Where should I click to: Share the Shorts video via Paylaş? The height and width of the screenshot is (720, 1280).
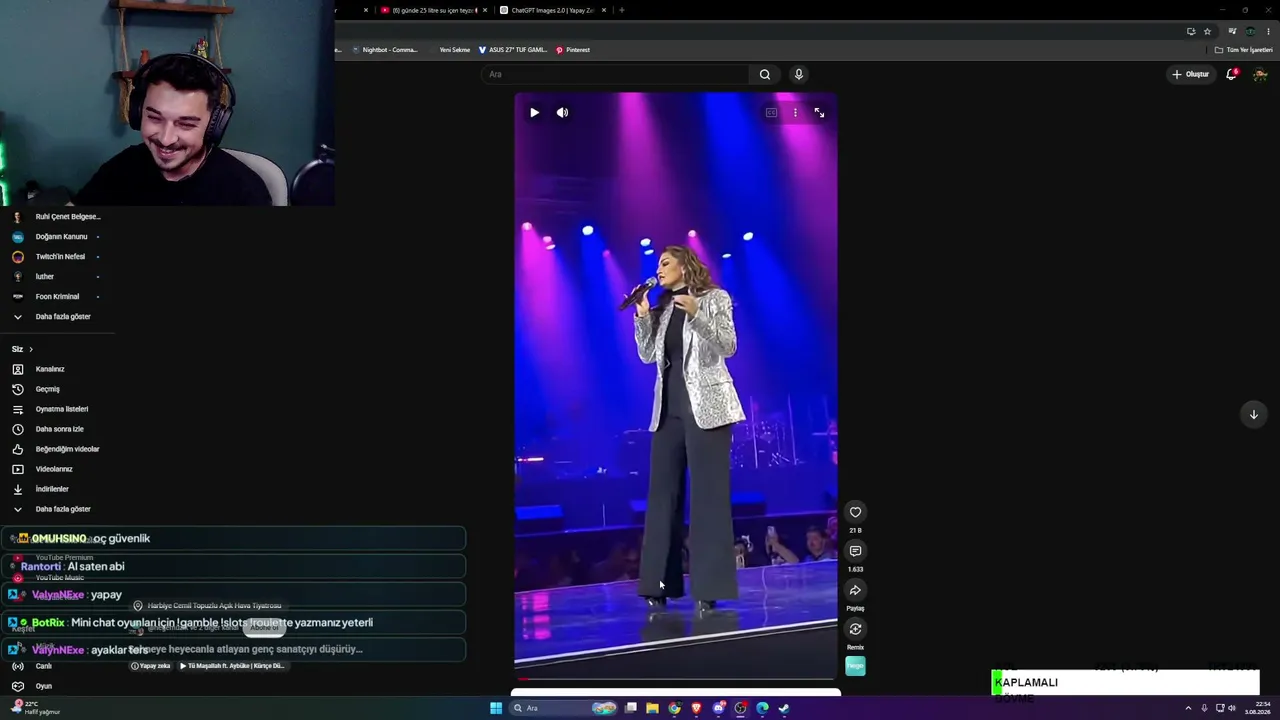855,590
